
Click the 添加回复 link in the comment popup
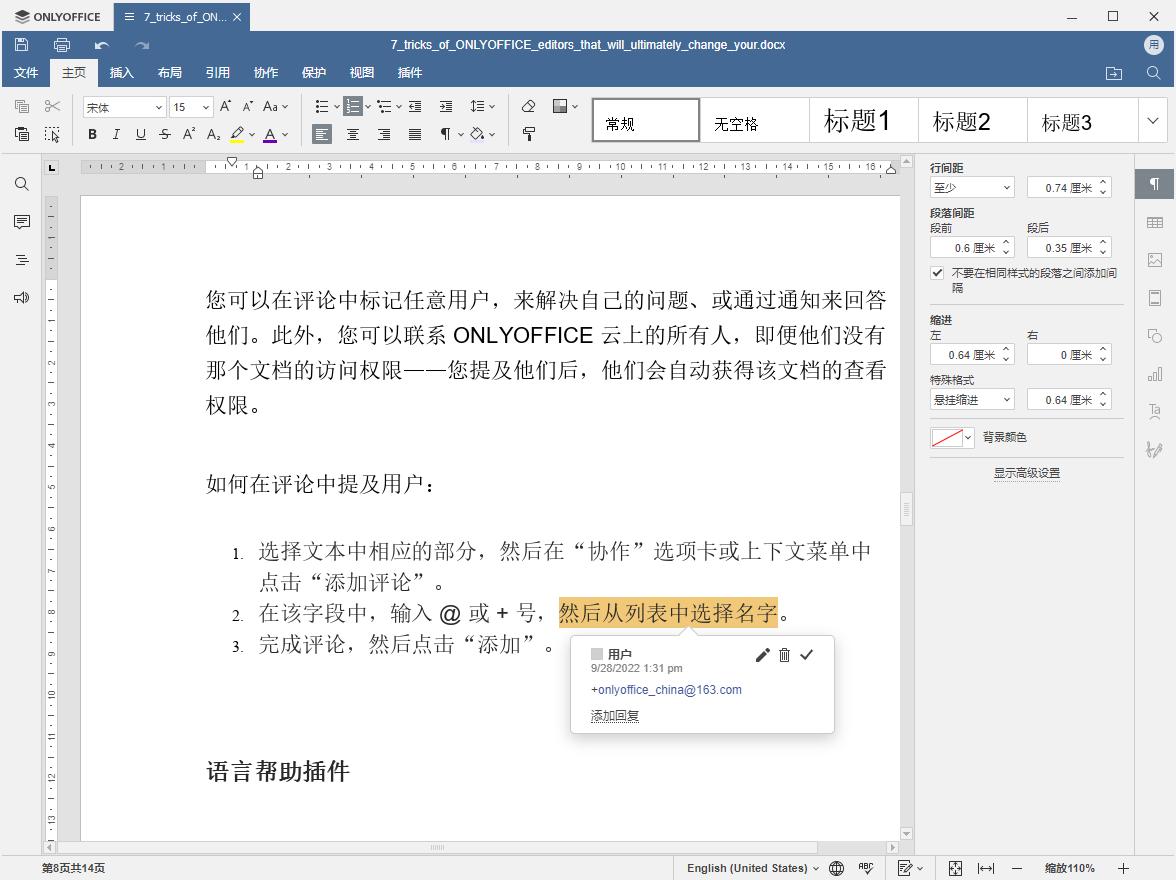tap(613, 716)
